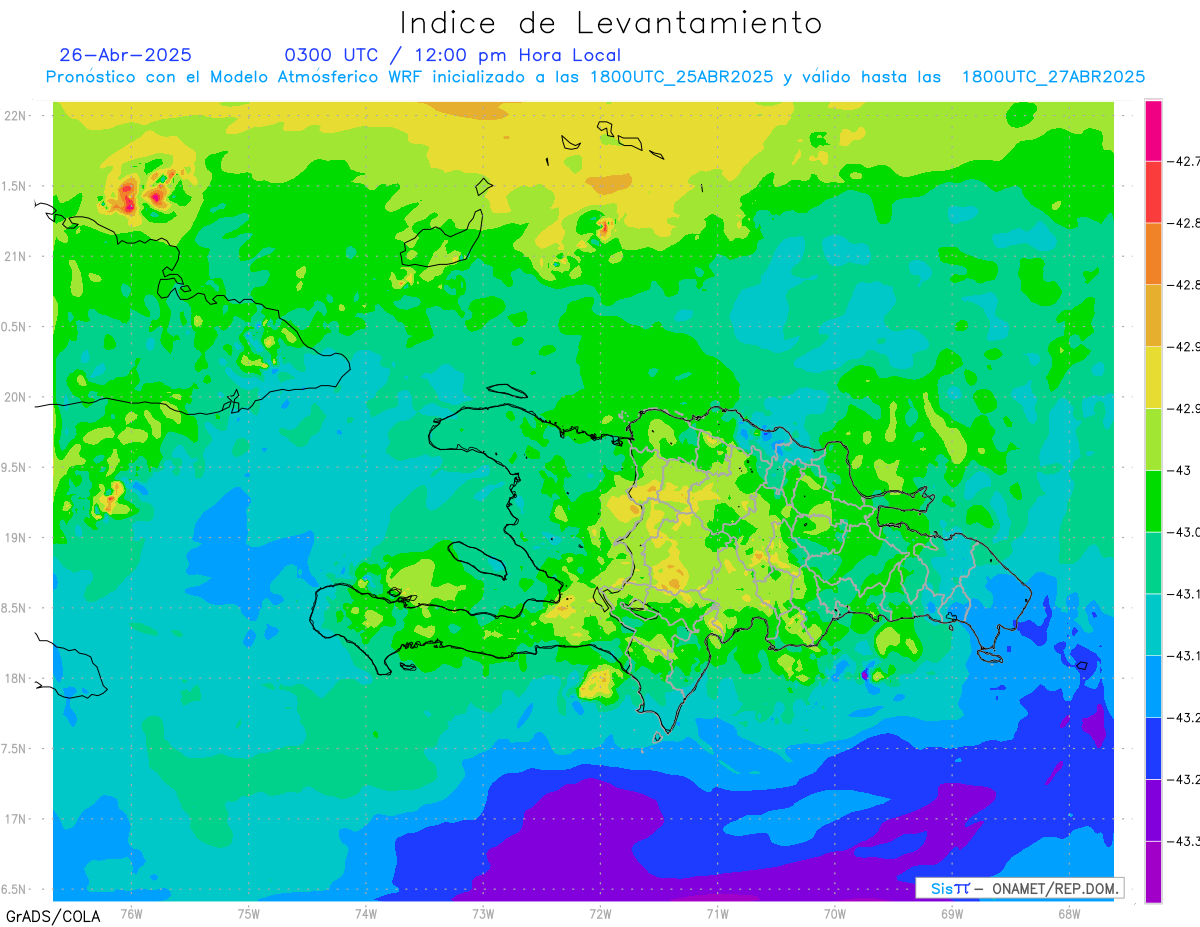Select the '17N' latitude label
This screenshot has width=1200, height=927.
(x=16, y=819)
